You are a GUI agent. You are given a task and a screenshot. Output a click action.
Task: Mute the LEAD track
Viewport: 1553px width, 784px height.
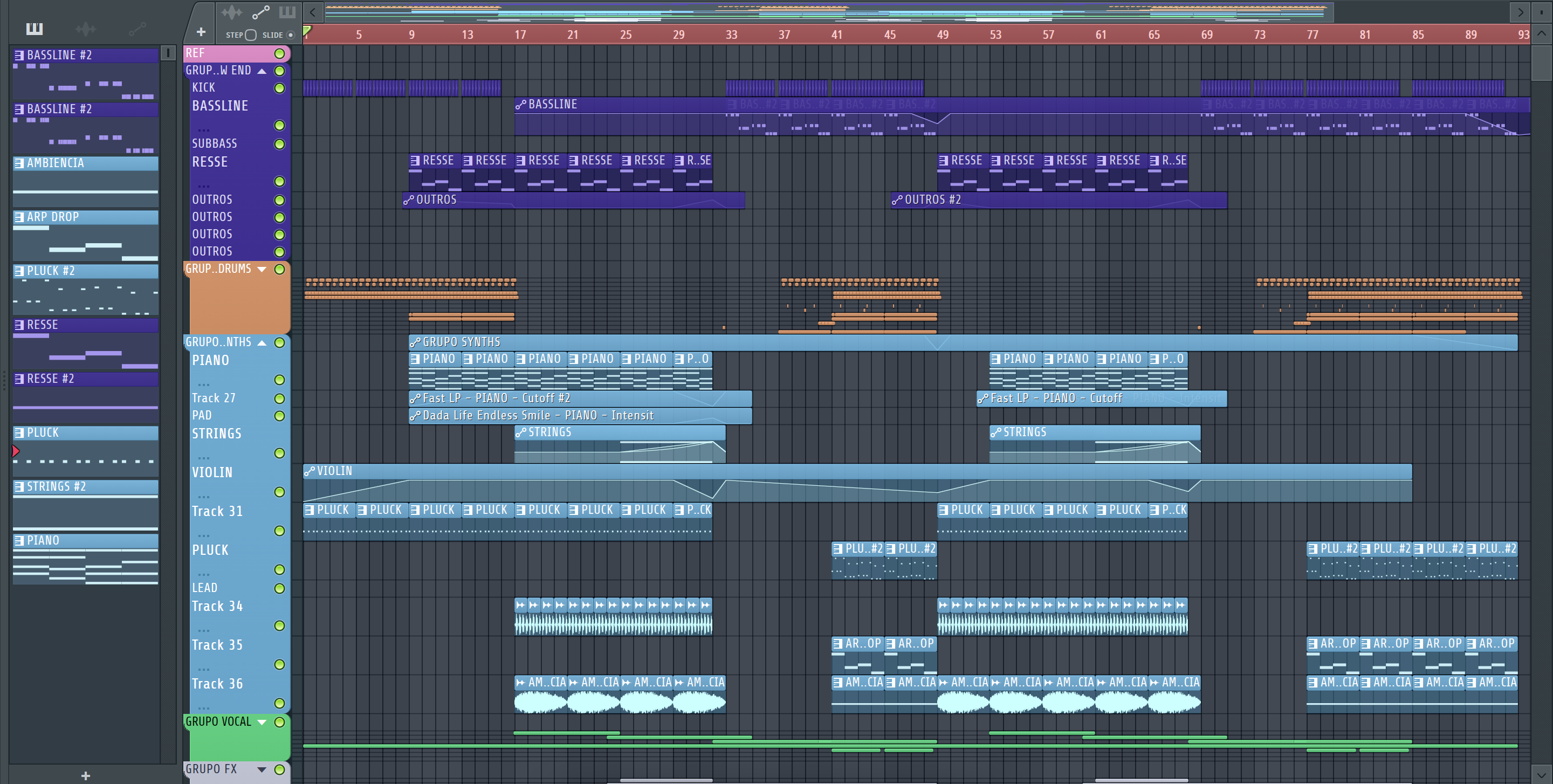coord(279,588)
